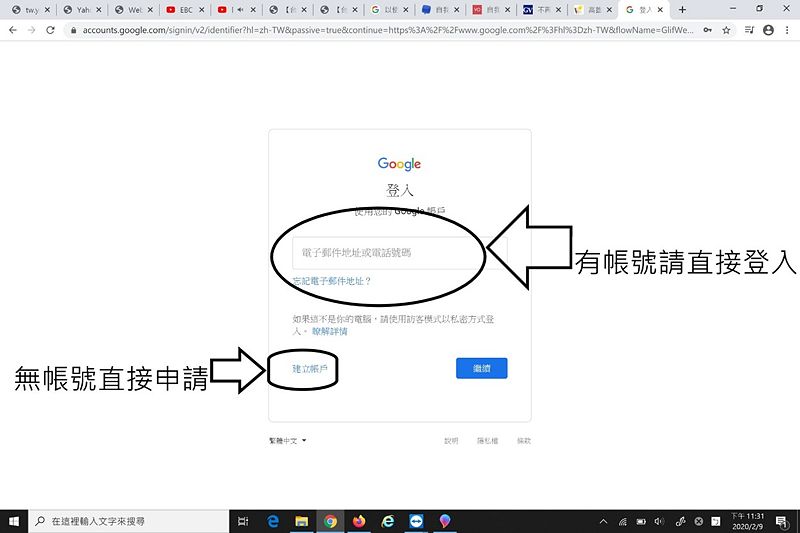Click the browser forward arrow
The width and height of the screenshot is (800, 533).
(x=32, y=30)
